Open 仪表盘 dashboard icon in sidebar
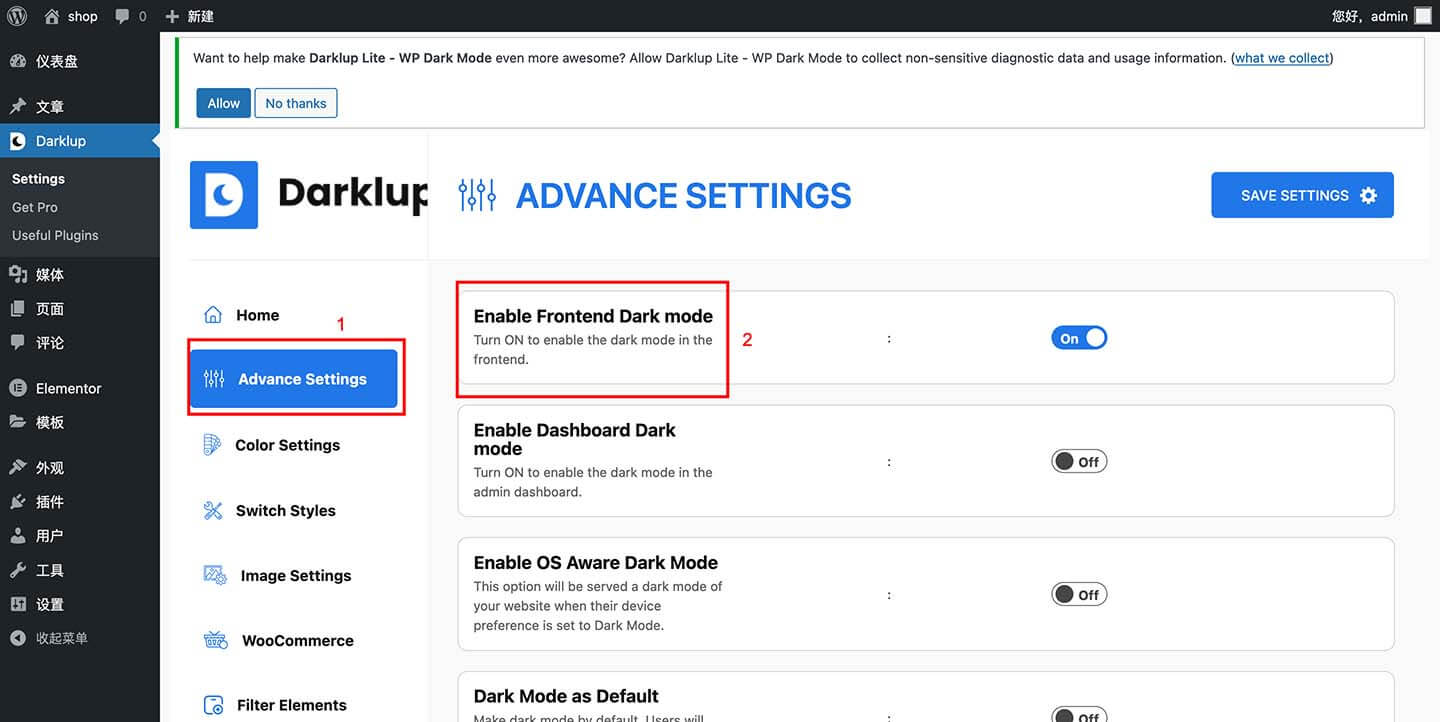Screen dimensions: 1440x722 pyautogui.click(x=18, y=61)
